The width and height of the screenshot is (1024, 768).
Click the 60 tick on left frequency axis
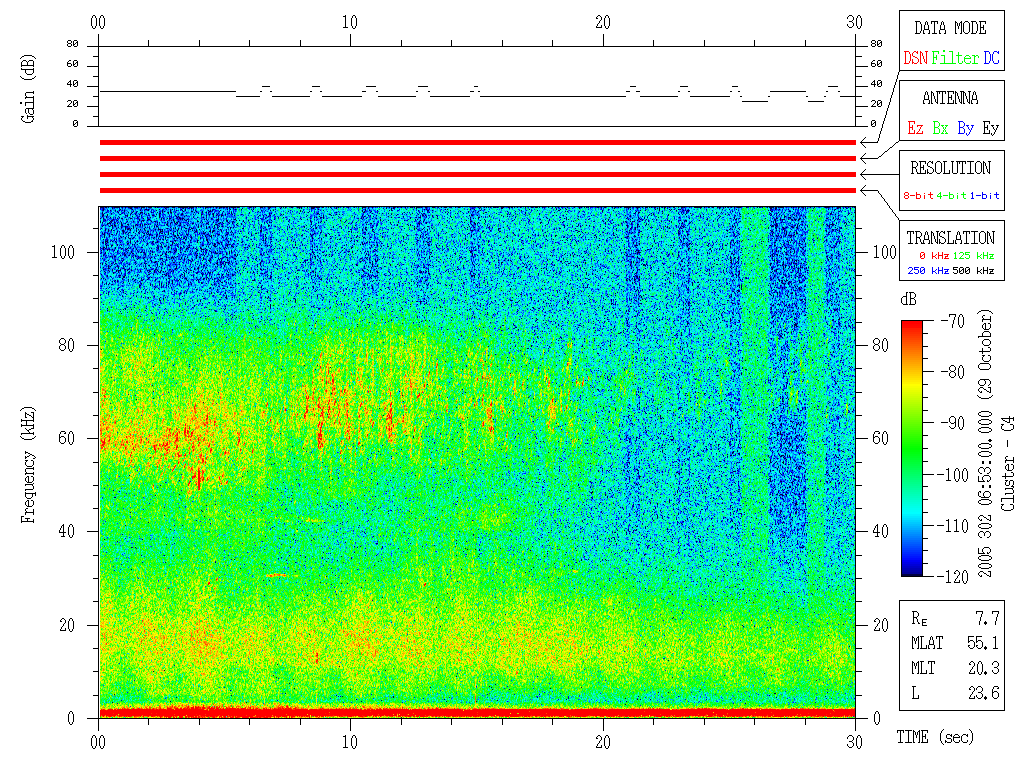point(67,438)
